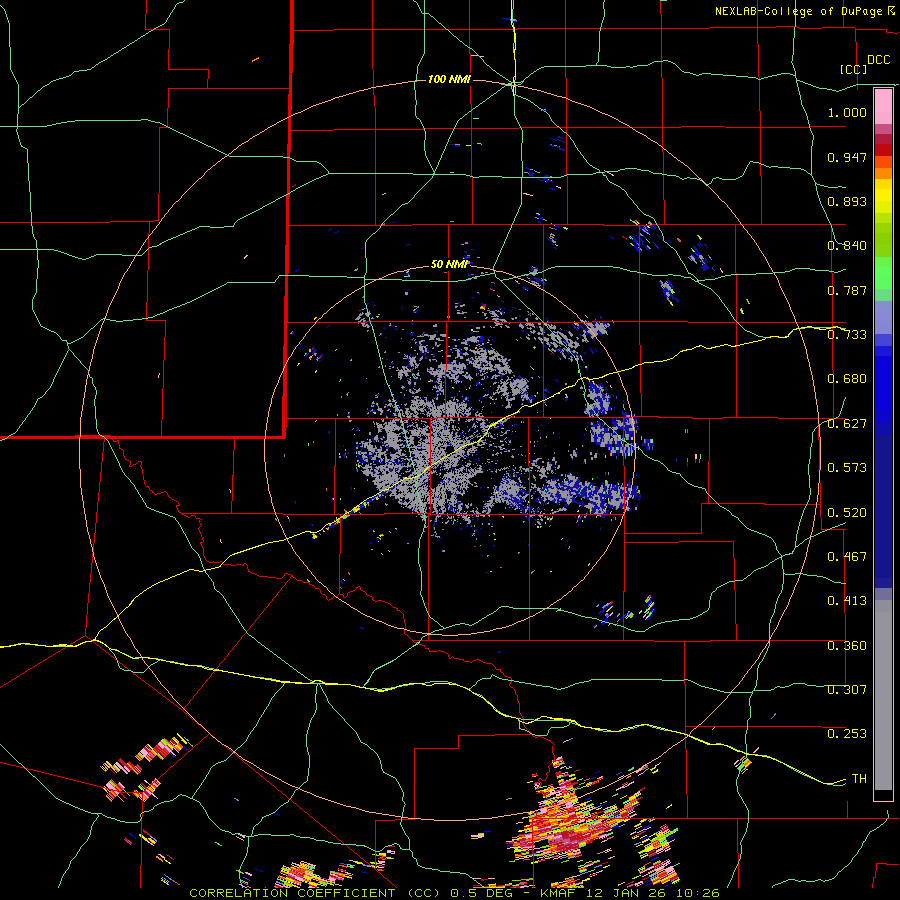Click the 0.360 scale value
This screenshot has height=900, width=900.
click(847, 646)
